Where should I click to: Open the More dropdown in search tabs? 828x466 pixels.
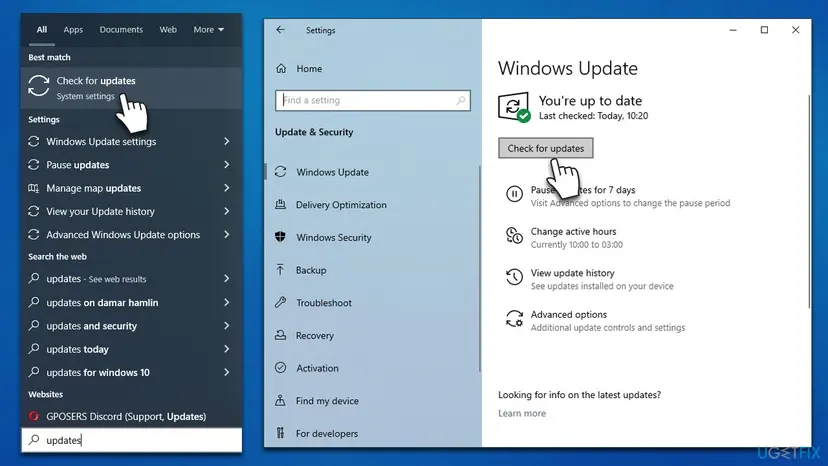[209, 30]
